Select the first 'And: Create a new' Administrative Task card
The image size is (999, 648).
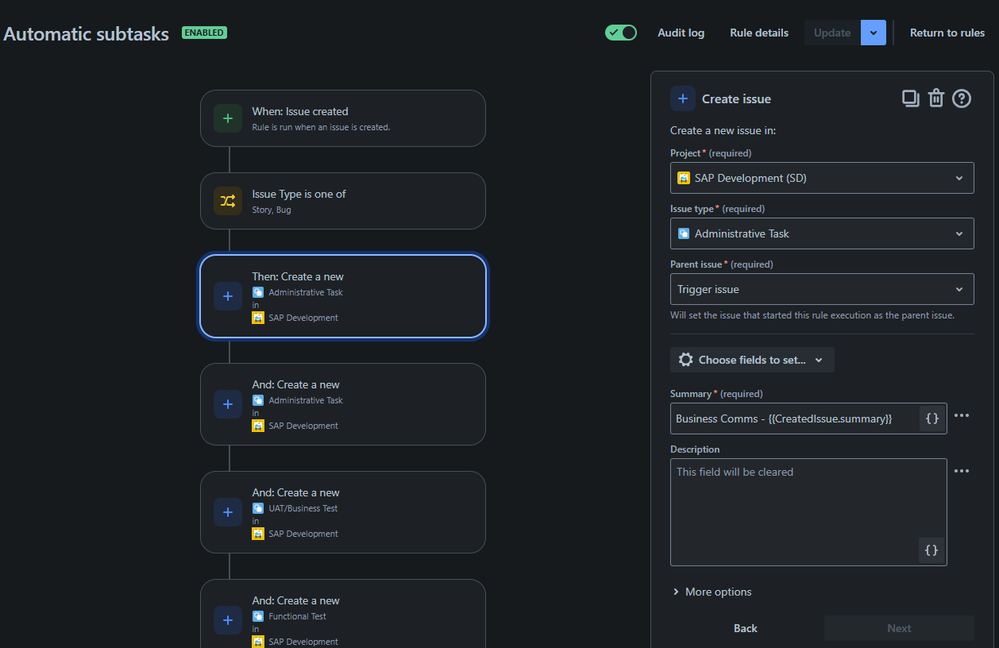pos(343,404)
